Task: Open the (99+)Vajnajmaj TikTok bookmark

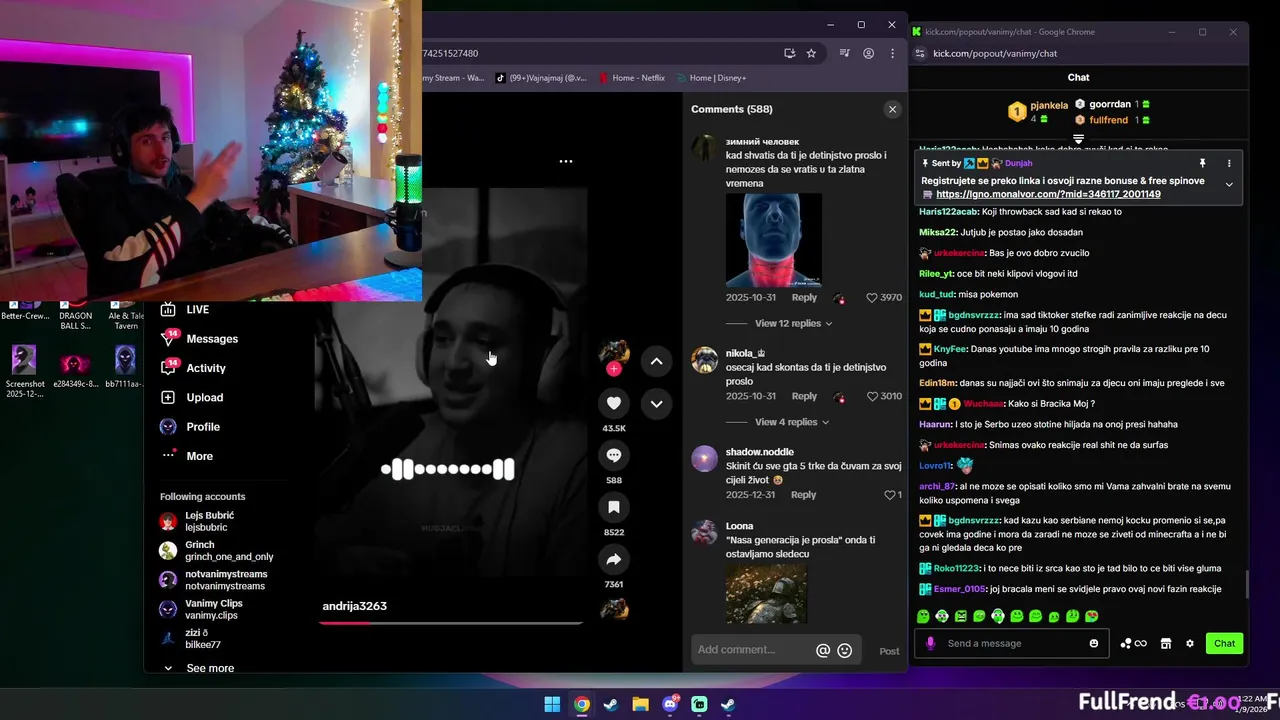Action: (x=541, y=78)
